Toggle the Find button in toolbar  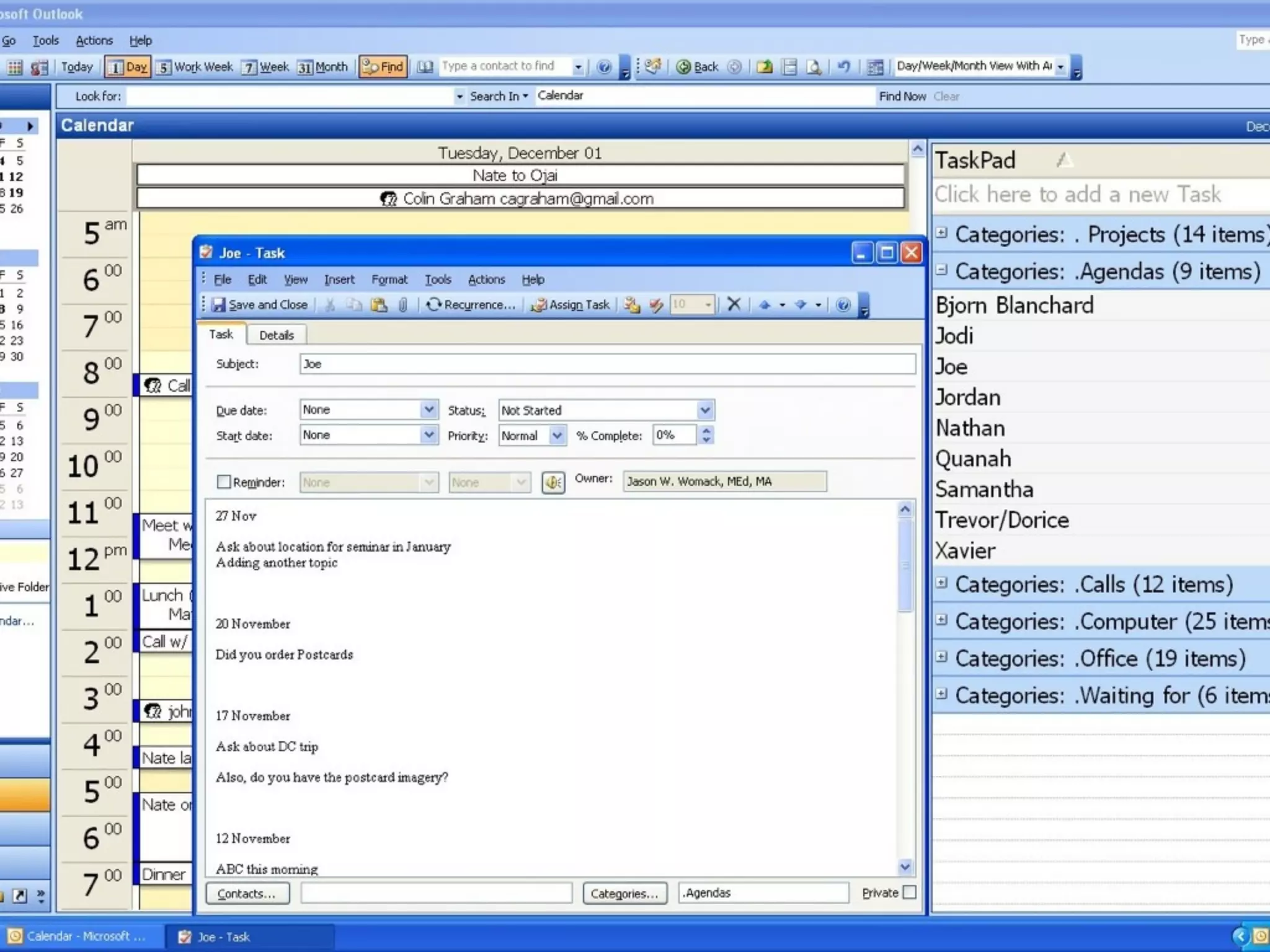click(383, 67)
